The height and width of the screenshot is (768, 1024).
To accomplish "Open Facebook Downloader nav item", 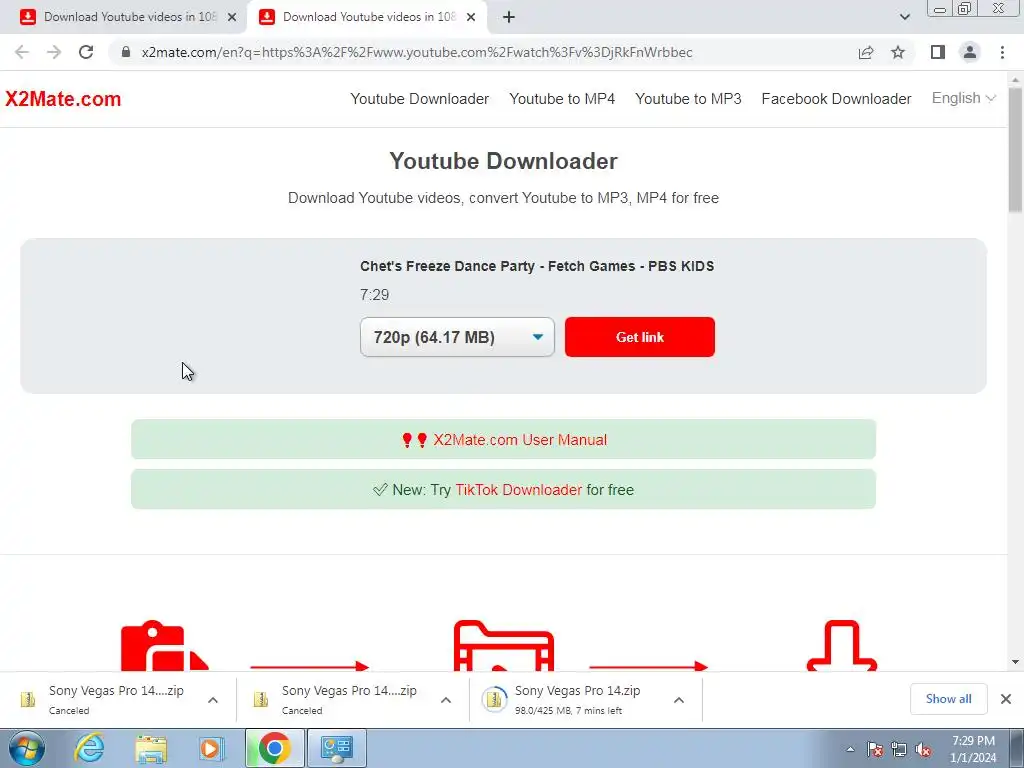I will [836, 99].
